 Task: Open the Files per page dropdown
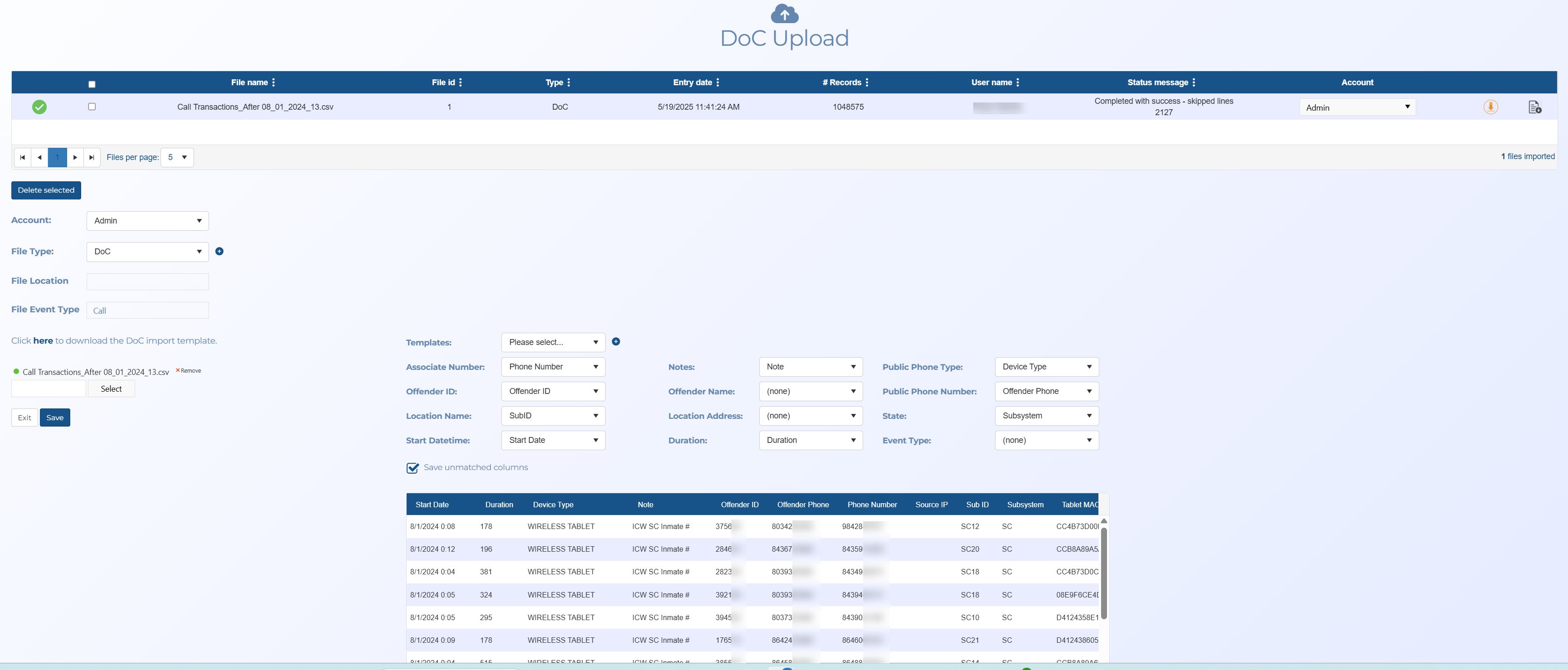(x=176, y=158)
